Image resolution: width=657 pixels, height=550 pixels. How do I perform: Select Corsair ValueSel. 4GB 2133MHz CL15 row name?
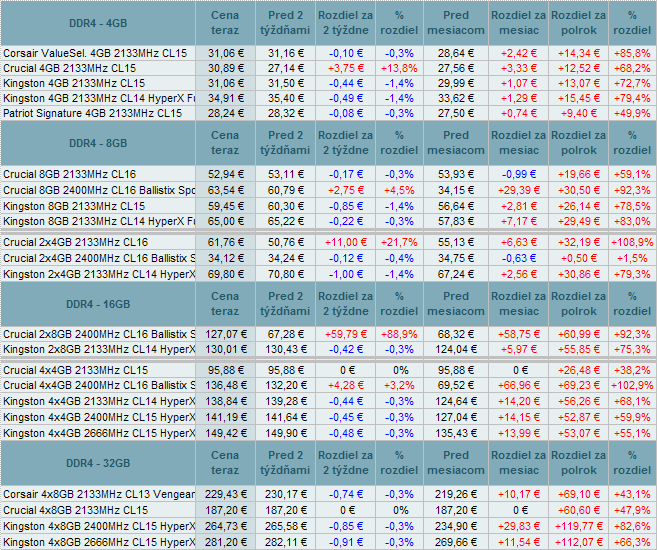(95, 53)
